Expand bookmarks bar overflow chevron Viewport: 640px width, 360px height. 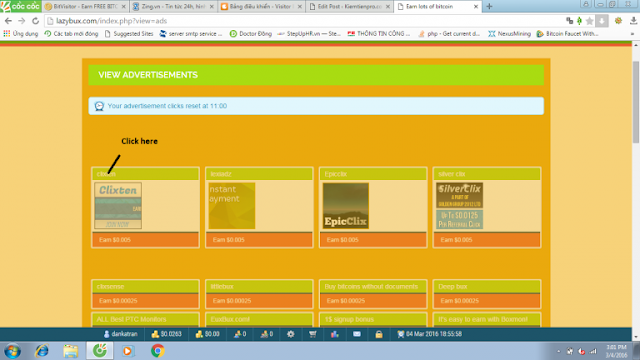[x=632, y=34]
